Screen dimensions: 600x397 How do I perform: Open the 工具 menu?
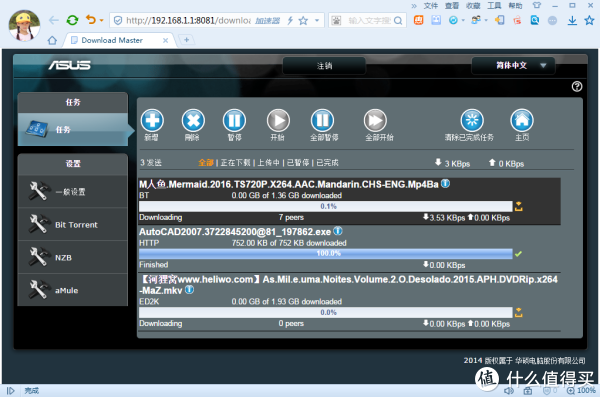pos(494,6)
